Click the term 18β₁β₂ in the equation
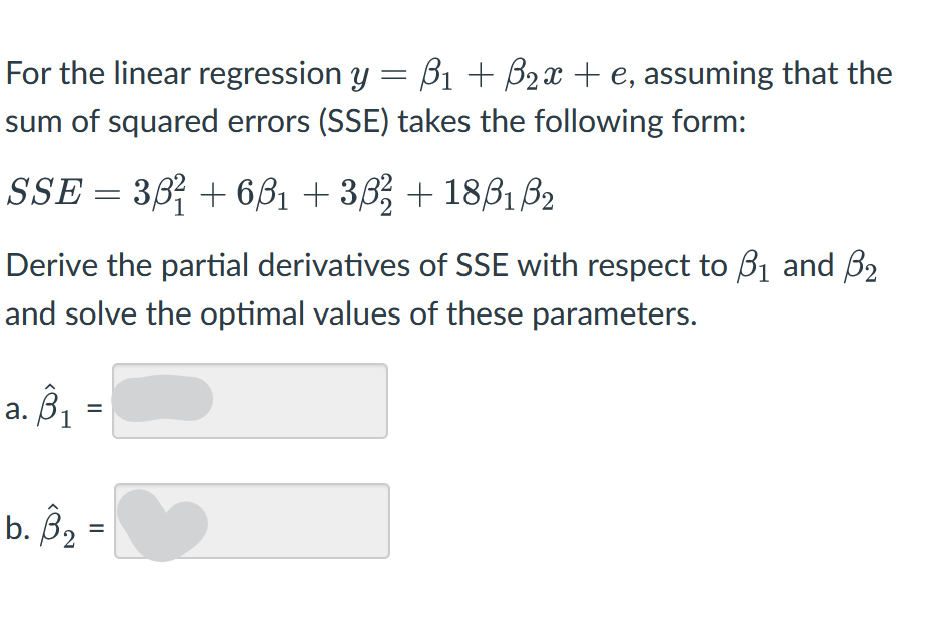 (493, 192)
